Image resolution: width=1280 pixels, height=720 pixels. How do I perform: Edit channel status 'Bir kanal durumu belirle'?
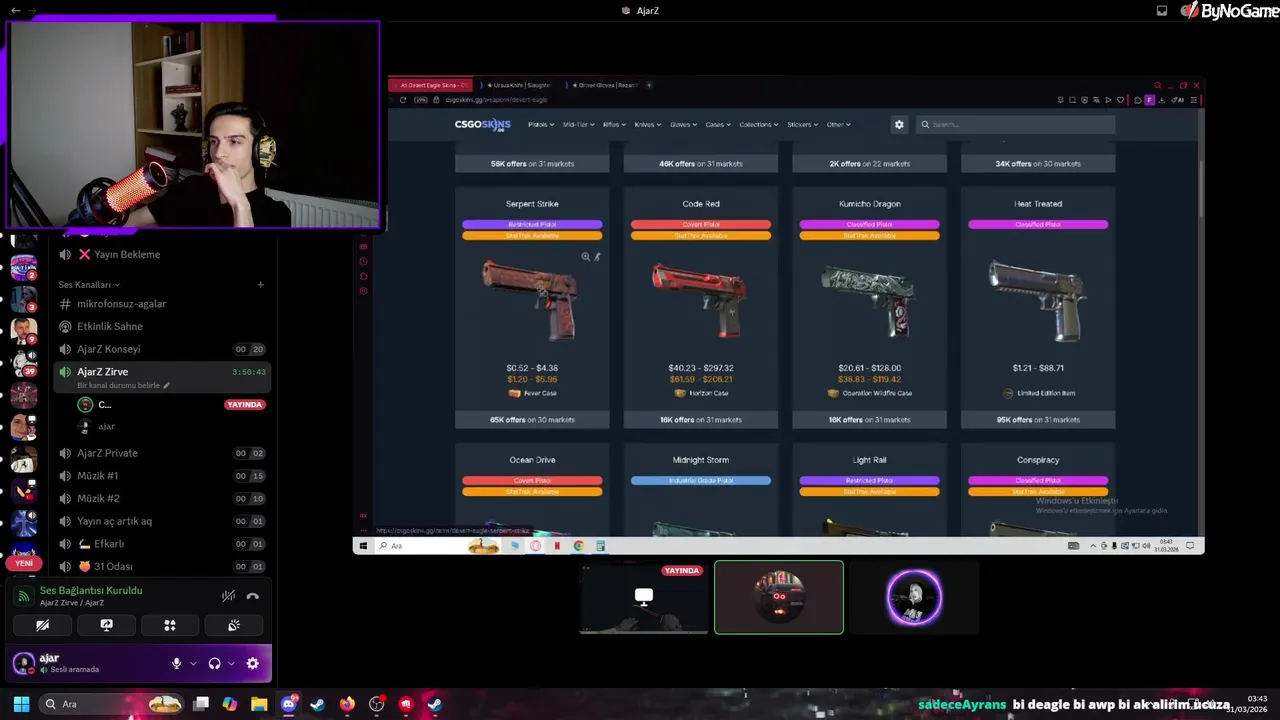coord(123,385)
